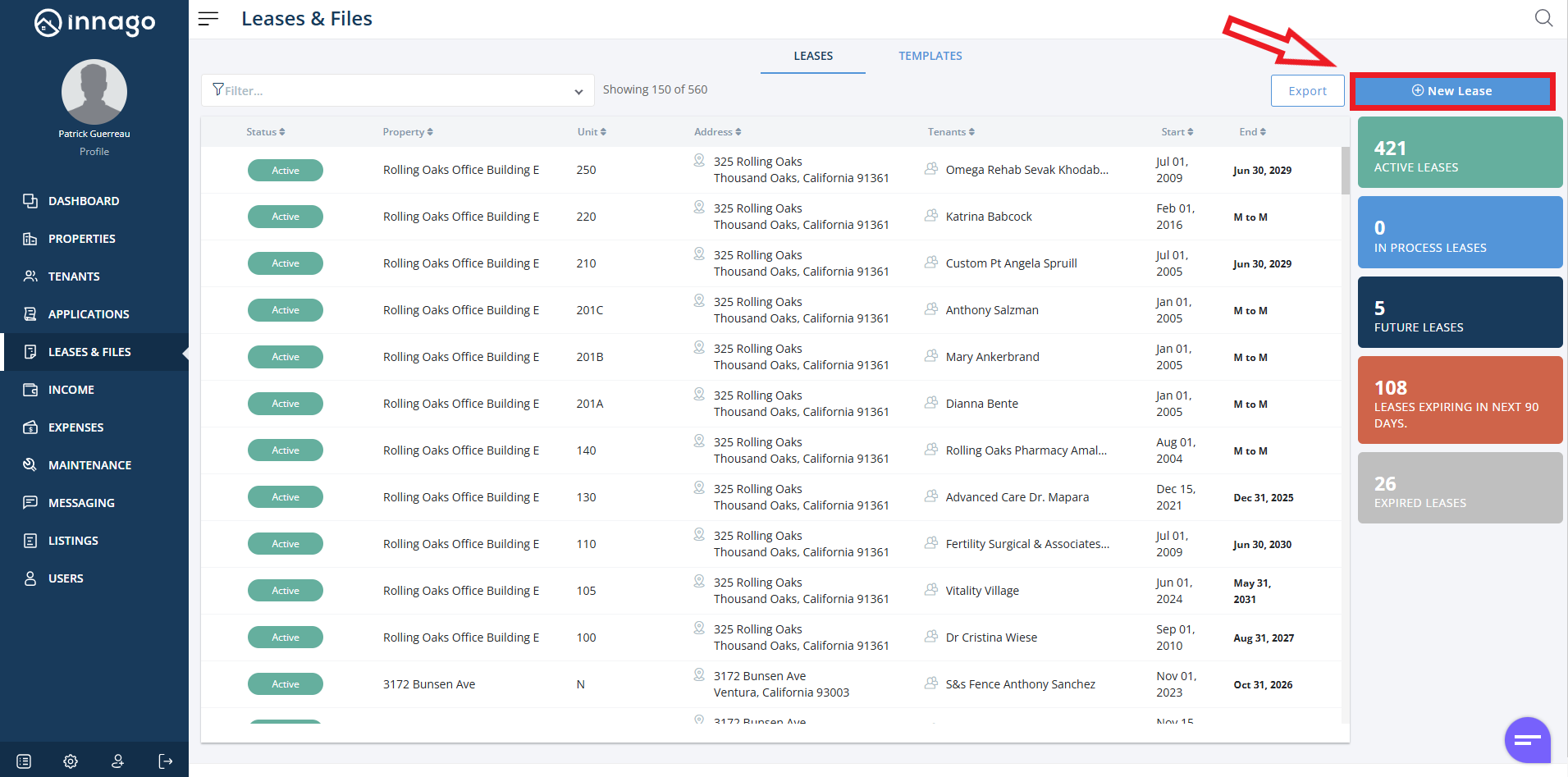Sort table by Status column

click(x=265, y=132)
